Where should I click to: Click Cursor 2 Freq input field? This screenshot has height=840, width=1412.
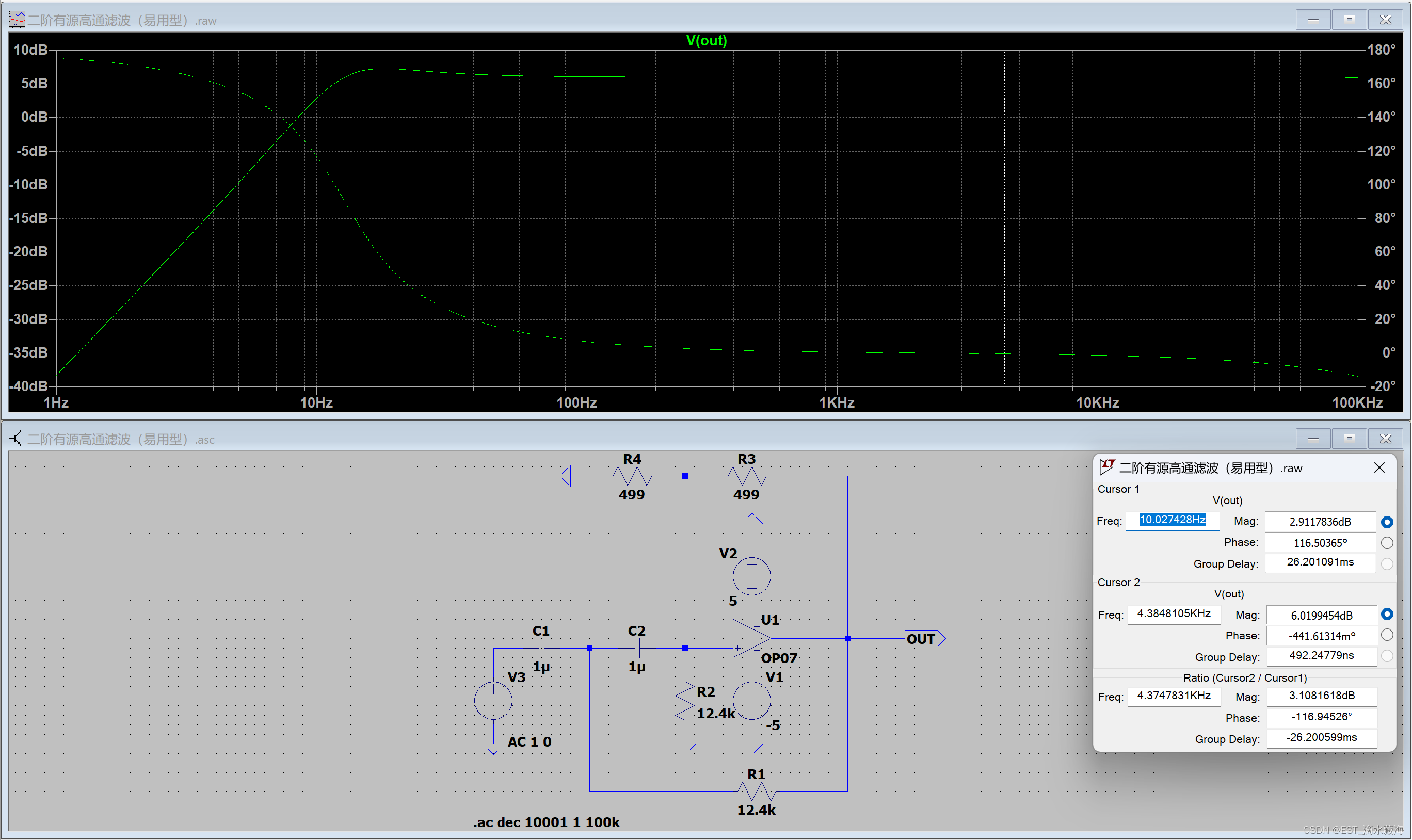tap(1174, 614)
